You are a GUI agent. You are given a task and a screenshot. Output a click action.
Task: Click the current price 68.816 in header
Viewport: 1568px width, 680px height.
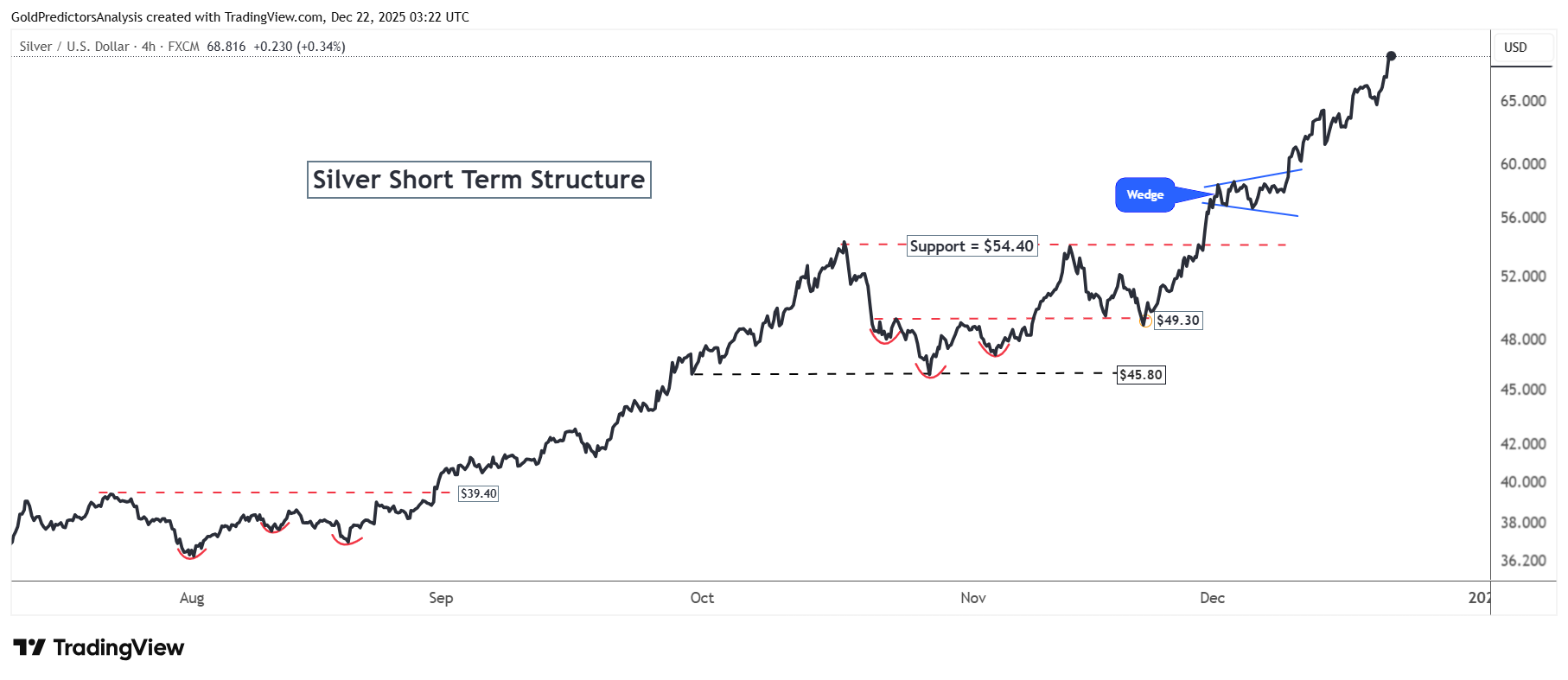[x=226, y=47]
